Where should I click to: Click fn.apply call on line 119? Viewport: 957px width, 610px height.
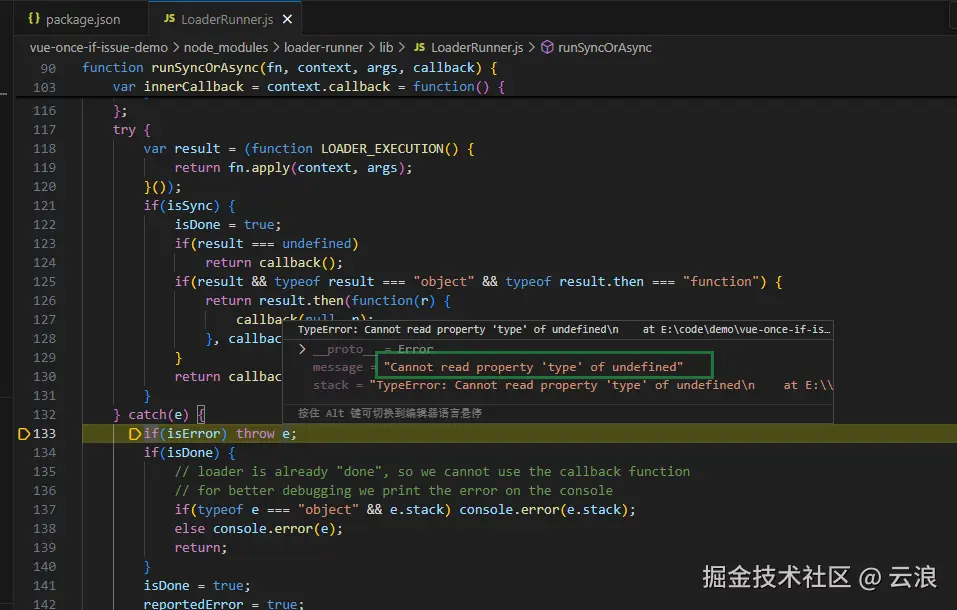pyautogui.click(x=320, y=167)
